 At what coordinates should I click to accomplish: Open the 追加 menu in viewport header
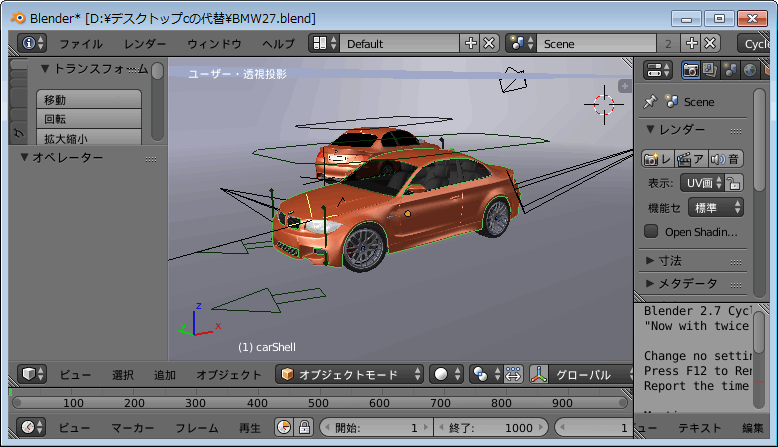click(x=165, y=375)
